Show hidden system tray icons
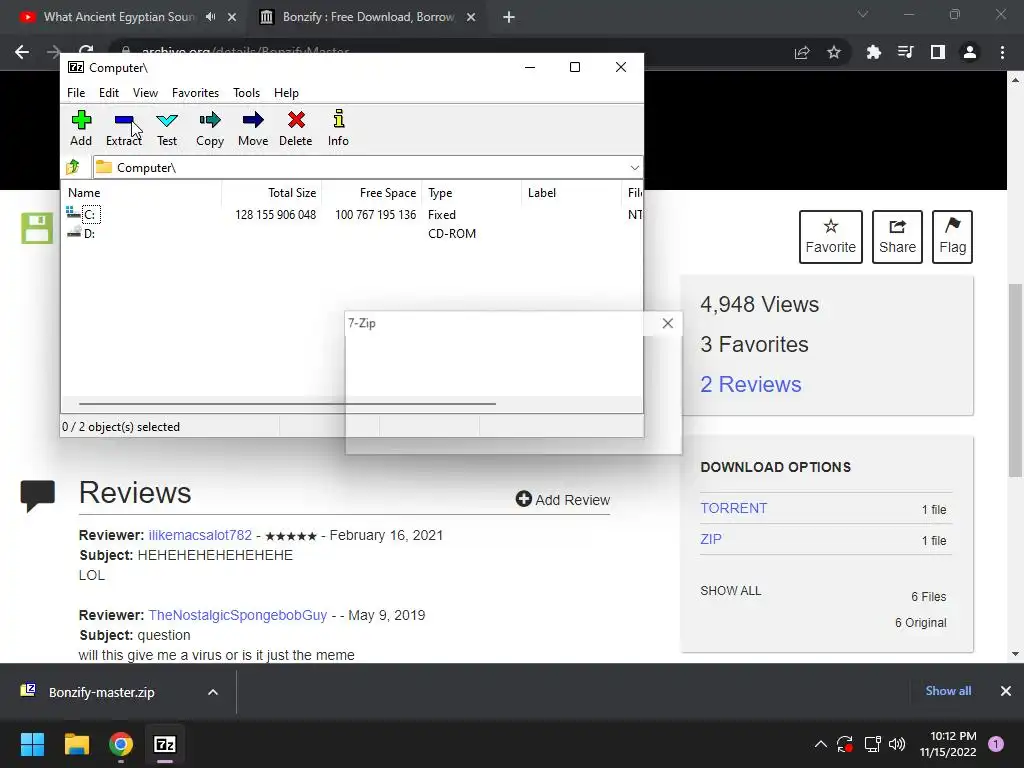This screenshot has width=1024, height=768. click(x=821, y=744)
